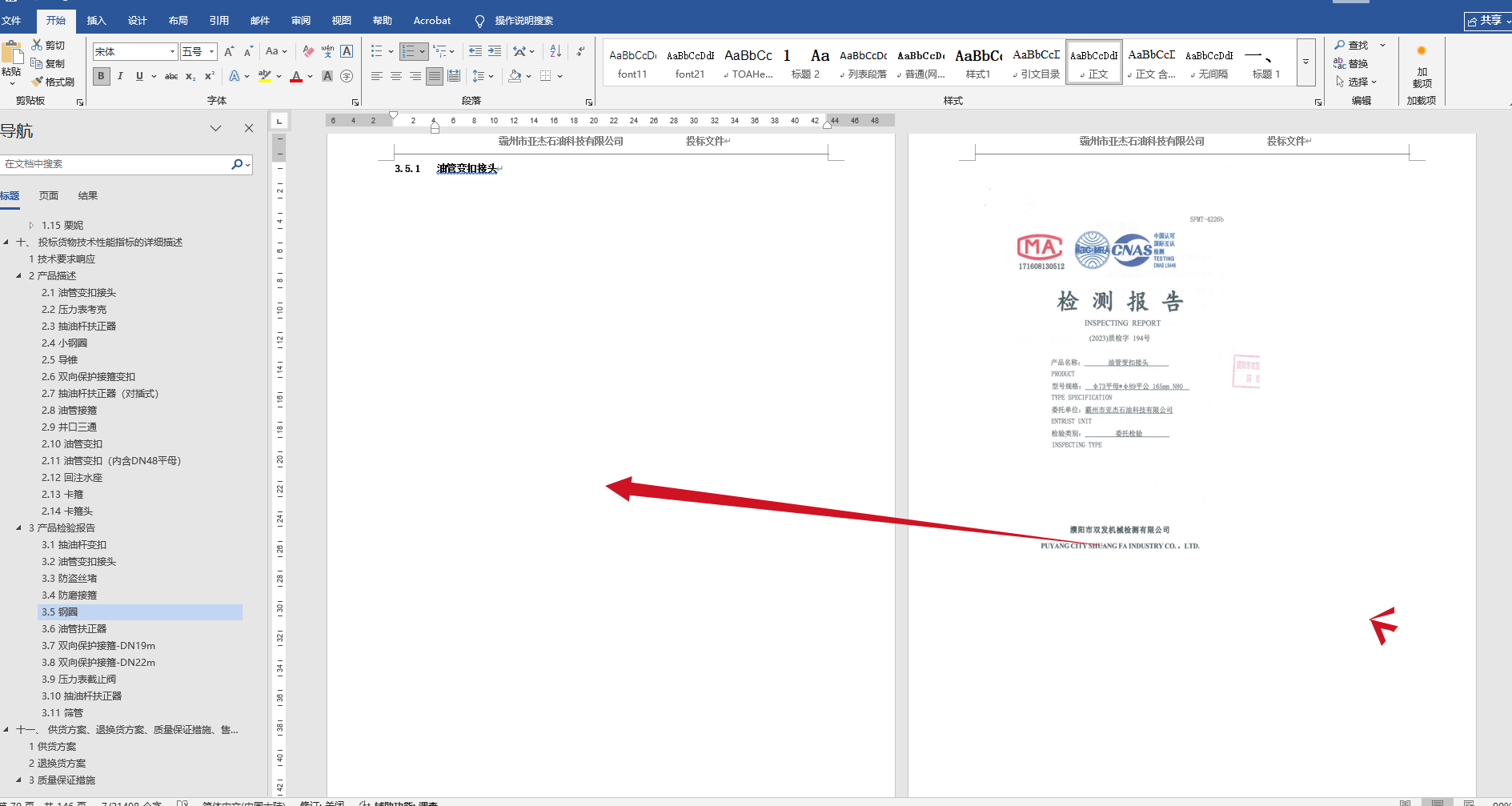Click the sort A-Z icon
This screenshot has width=1512, height=806.
click(x=555, y=51)
